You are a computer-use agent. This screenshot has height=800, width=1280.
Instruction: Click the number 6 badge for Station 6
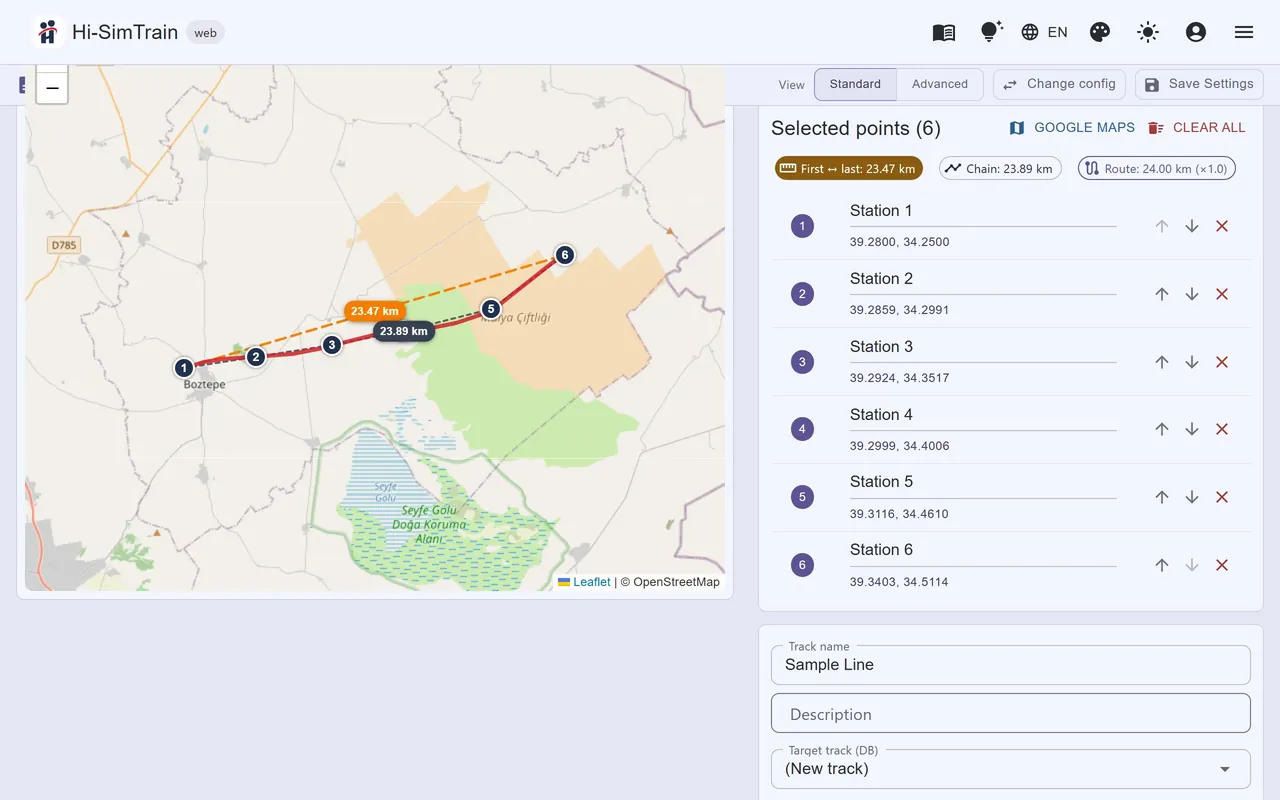tap(802, 565)
